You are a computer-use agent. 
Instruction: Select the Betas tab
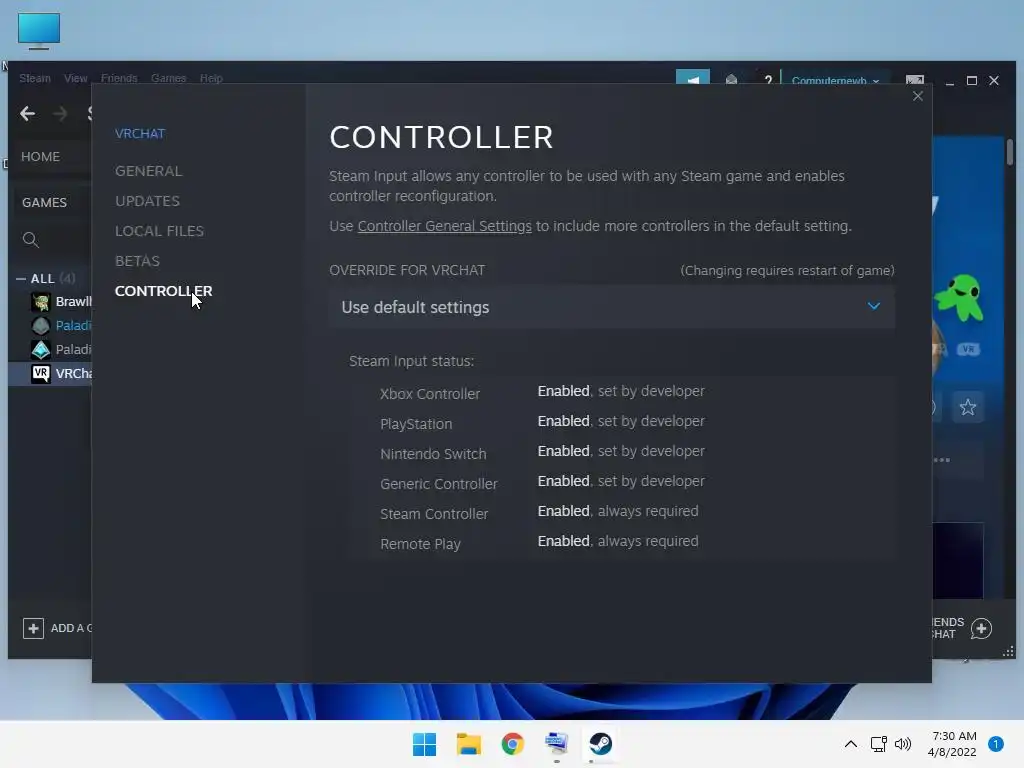[137, 261]
